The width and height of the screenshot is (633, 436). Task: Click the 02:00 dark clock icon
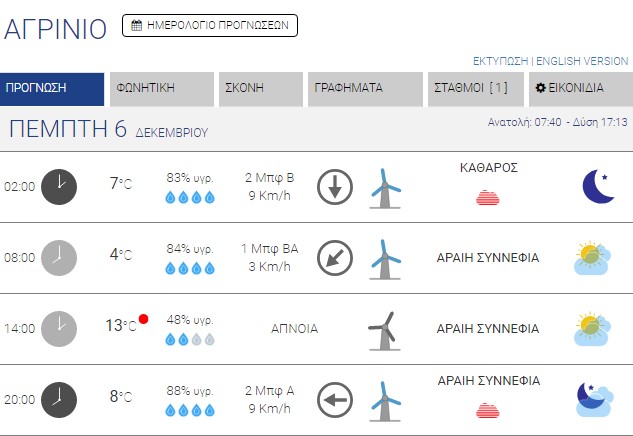tap(59, 187)
